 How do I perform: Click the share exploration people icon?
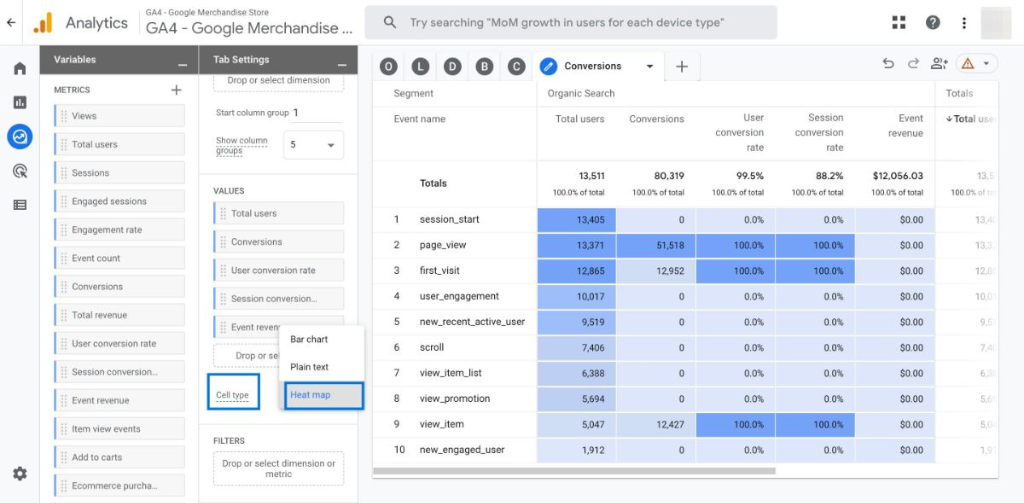939,63
